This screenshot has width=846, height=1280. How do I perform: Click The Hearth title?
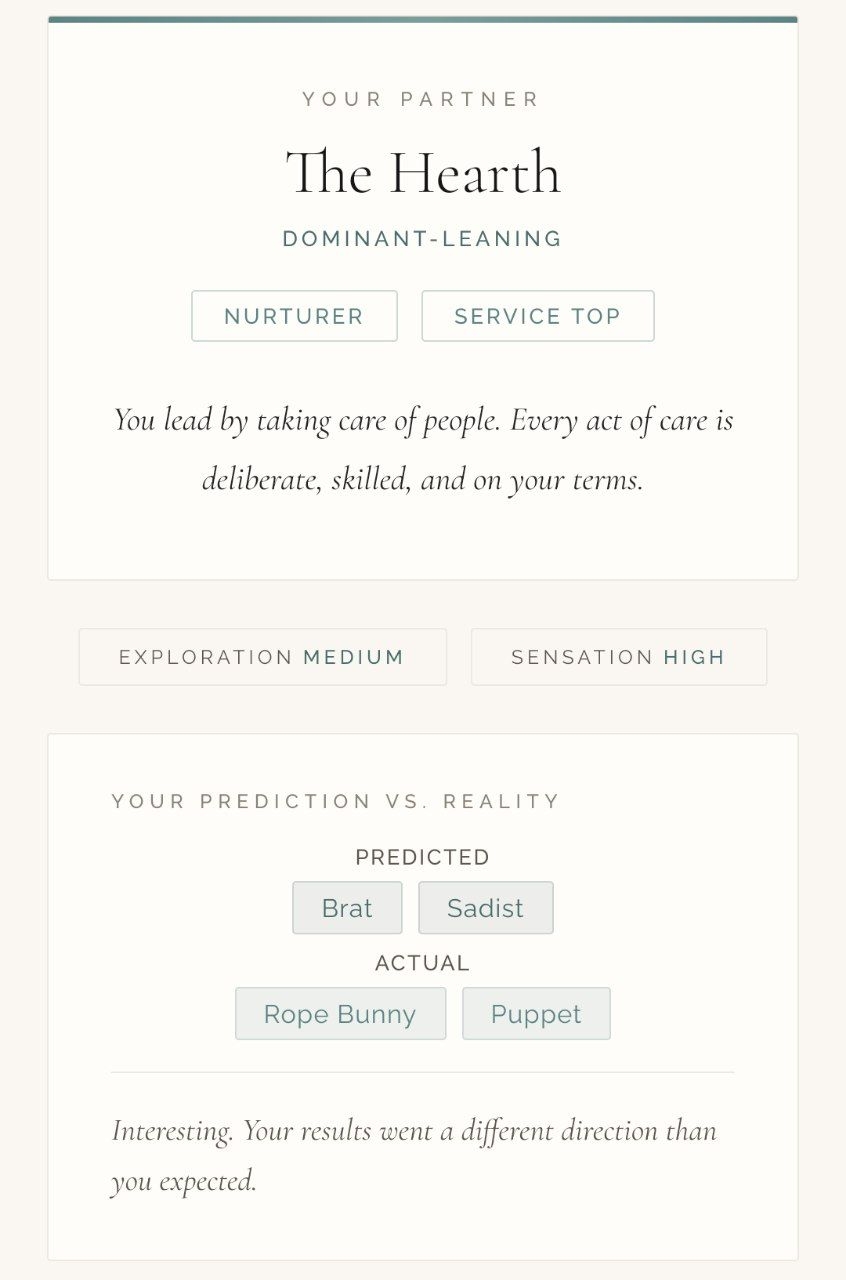tap(423, 172)
